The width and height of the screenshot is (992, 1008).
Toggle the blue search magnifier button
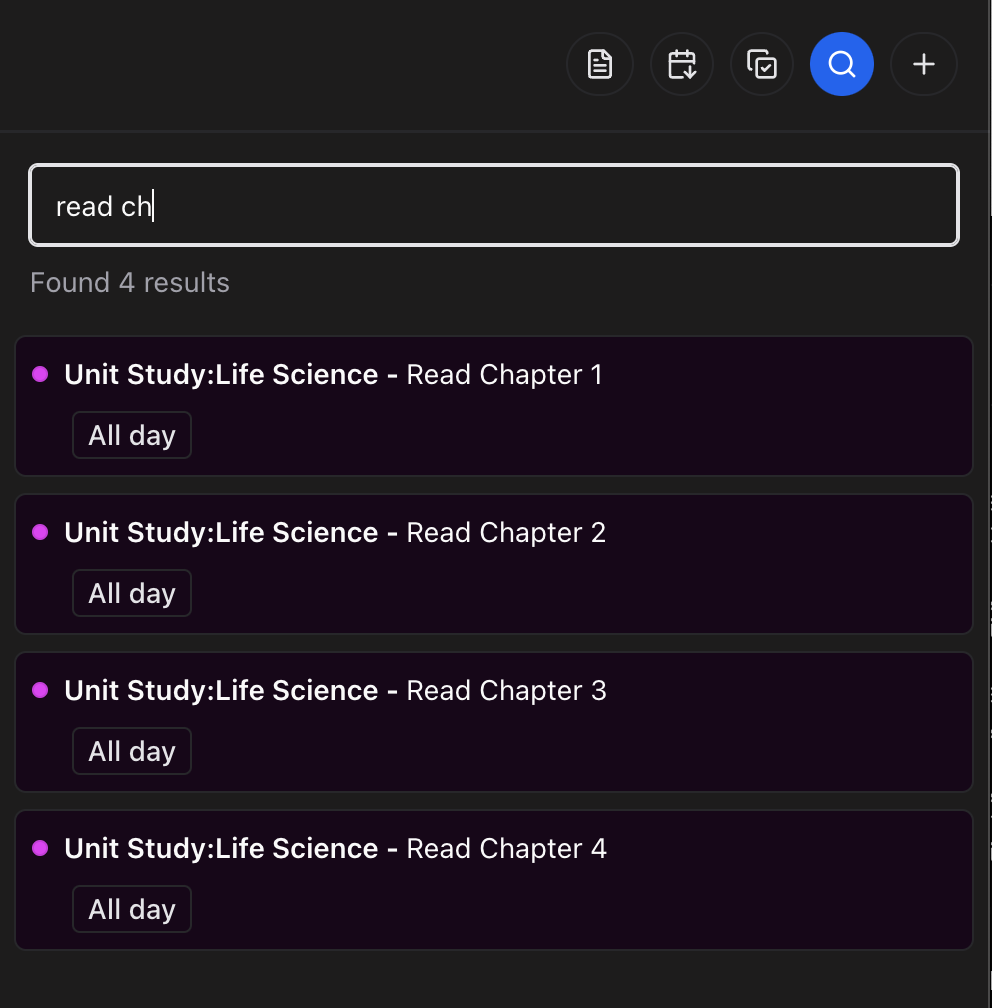(842, 65)
